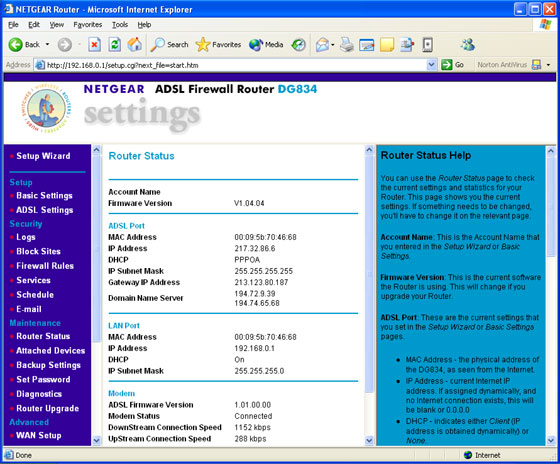Click sidebar menu scroll up arrow
This screenshot has height=464, width=560.
[96, 150]
